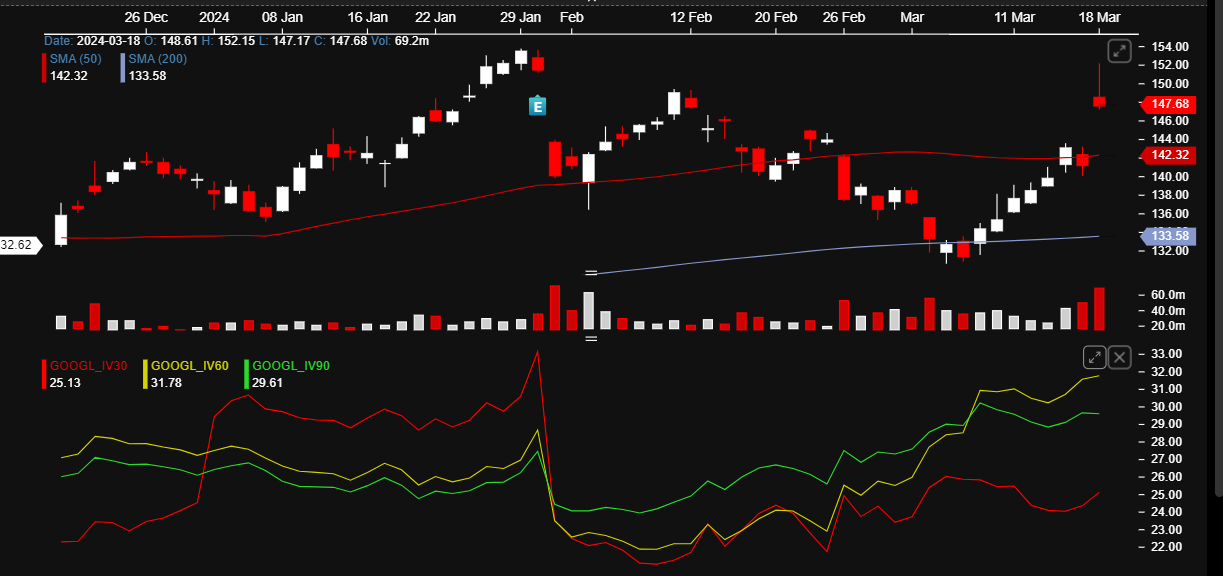Click the 'Date: 2024-03-18' readout
The height and width of the screenshot is (576, 1223).
pyautogui.click(x=91, y=40)
